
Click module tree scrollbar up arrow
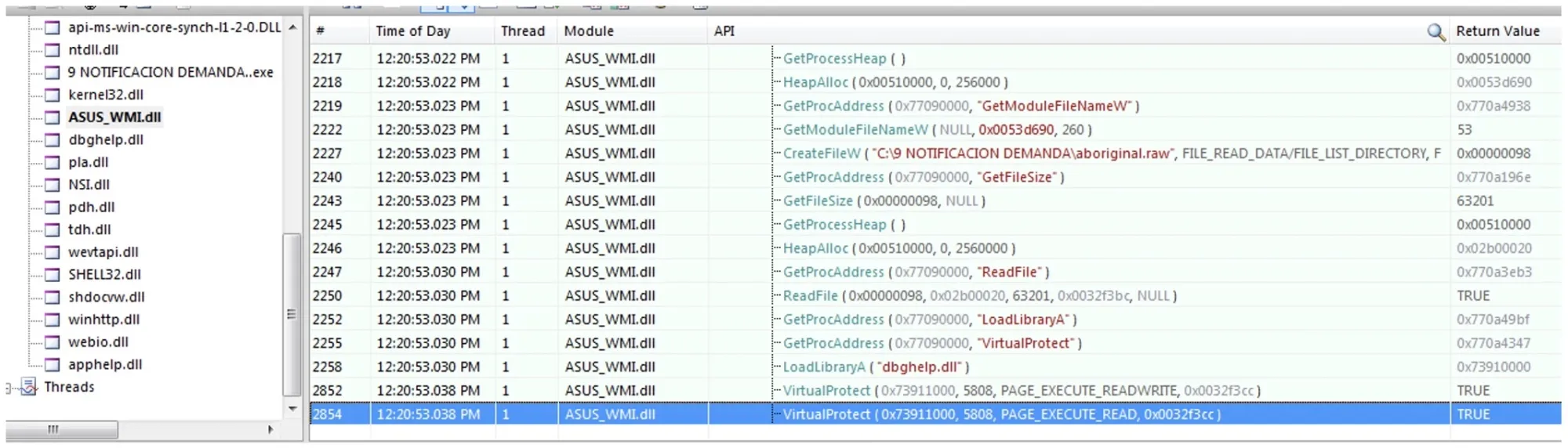click(292, 27)
